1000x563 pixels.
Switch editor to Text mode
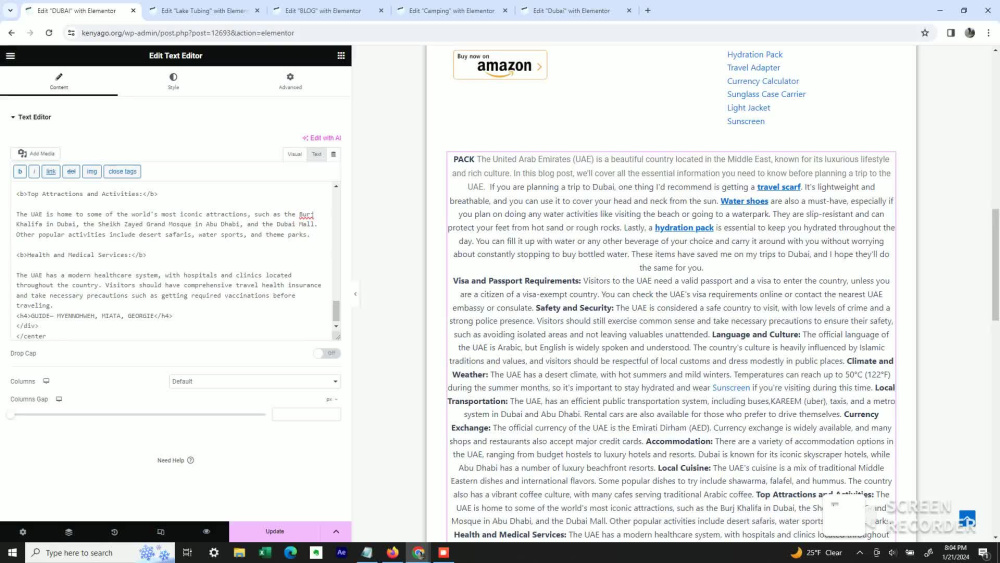tap(316, 154)
